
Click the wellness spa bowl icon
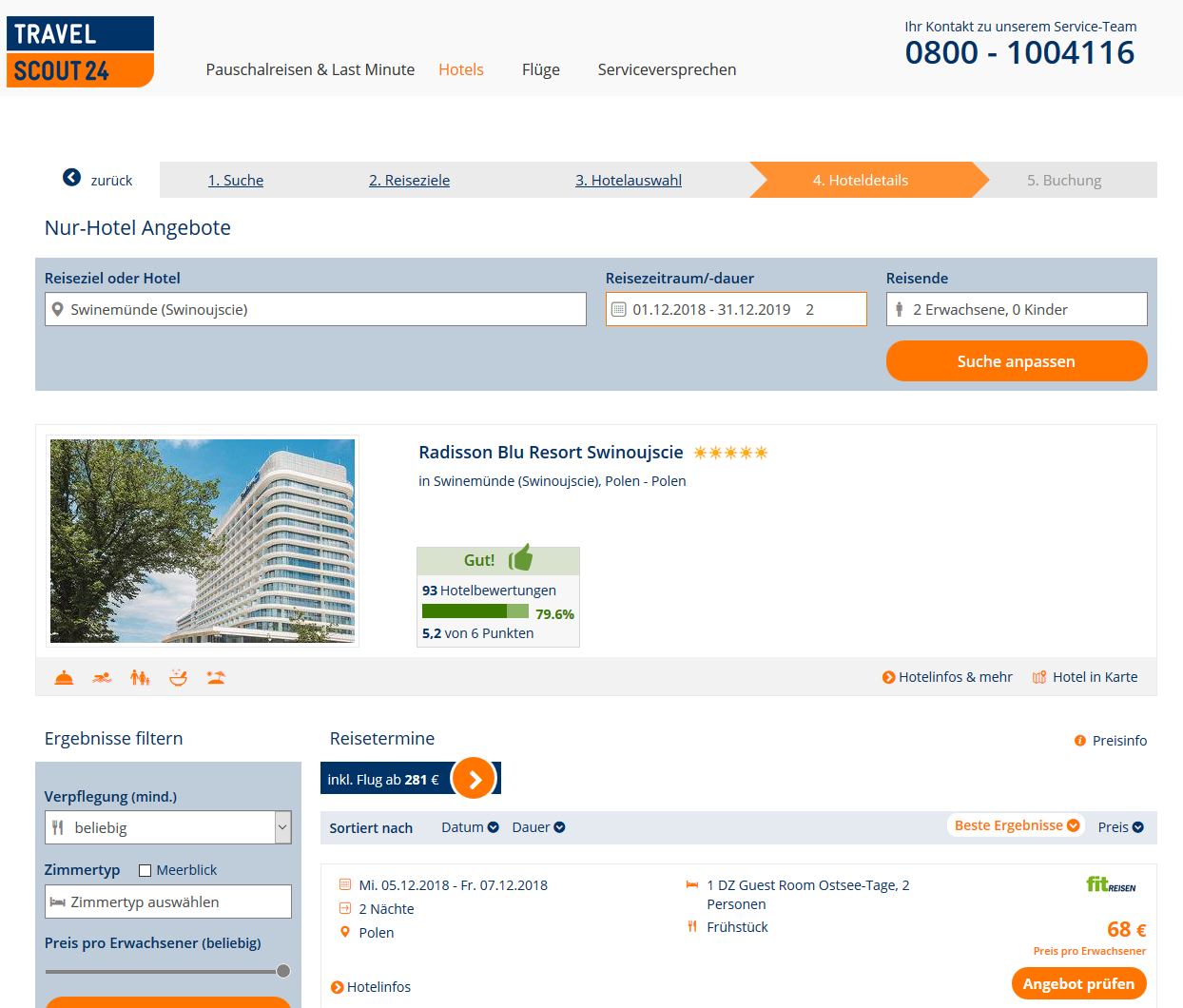[178, 678]
